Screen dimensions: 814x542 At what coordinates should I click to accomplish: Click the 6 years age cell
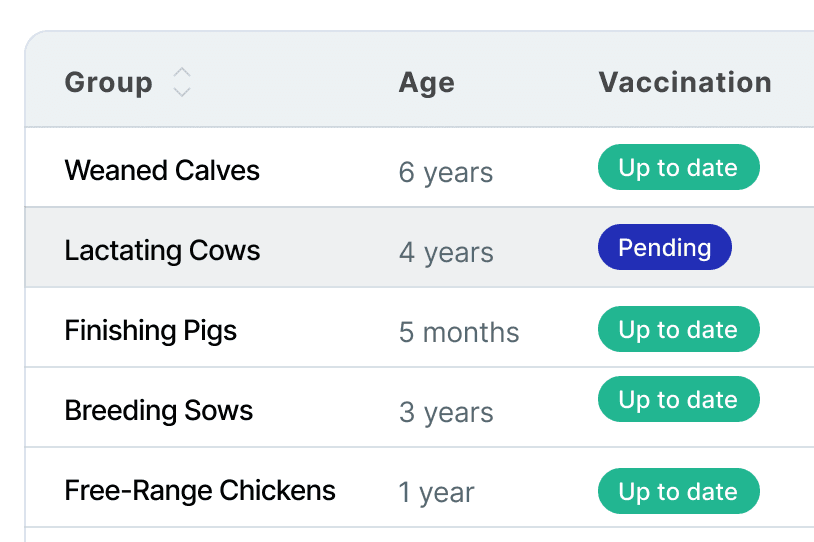click(x=446, y=172)
